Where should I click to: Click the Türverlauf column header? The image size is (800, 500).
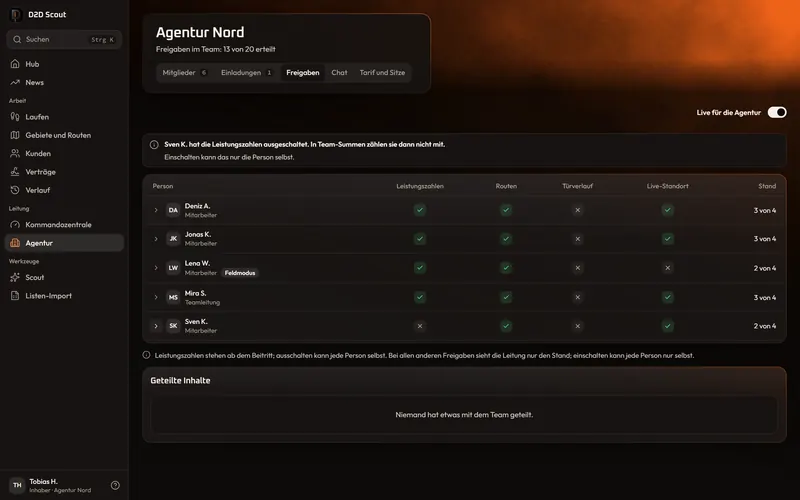578,186
